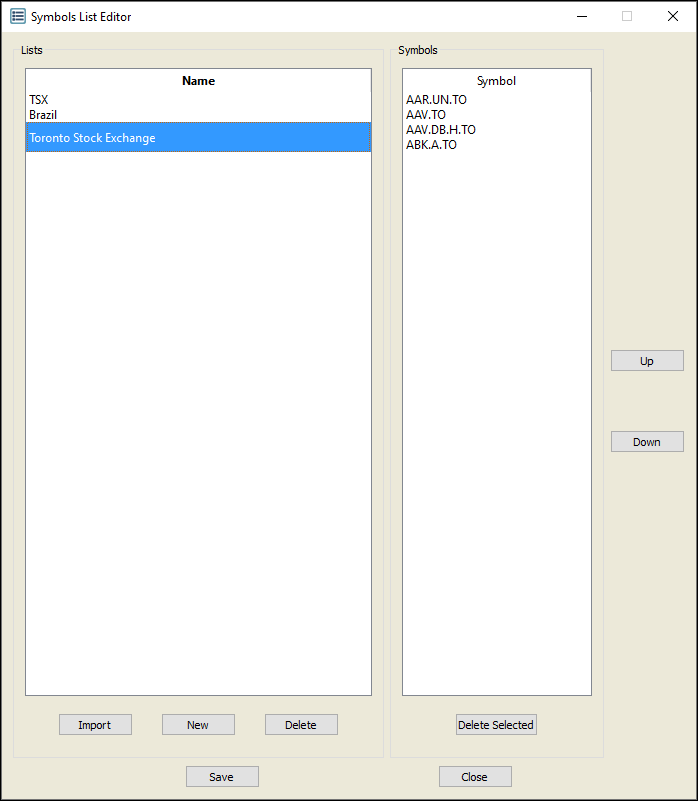
Task: Move the symbol Up
Action: [647, 361]
